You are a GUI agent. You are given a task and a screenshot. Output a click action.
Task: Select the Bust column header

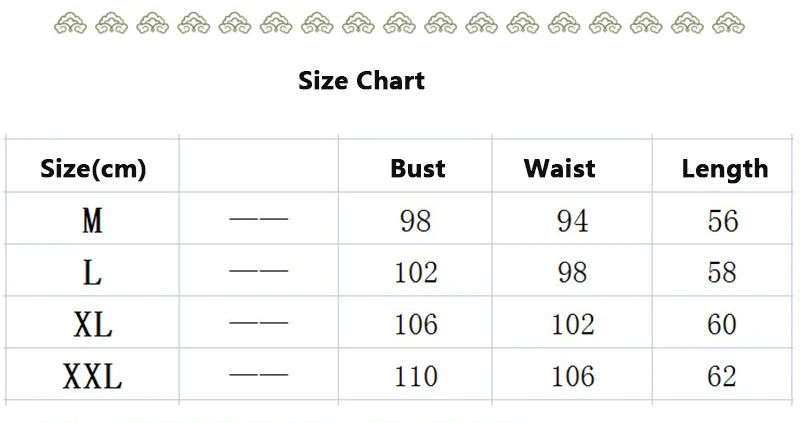pos(418,169)
